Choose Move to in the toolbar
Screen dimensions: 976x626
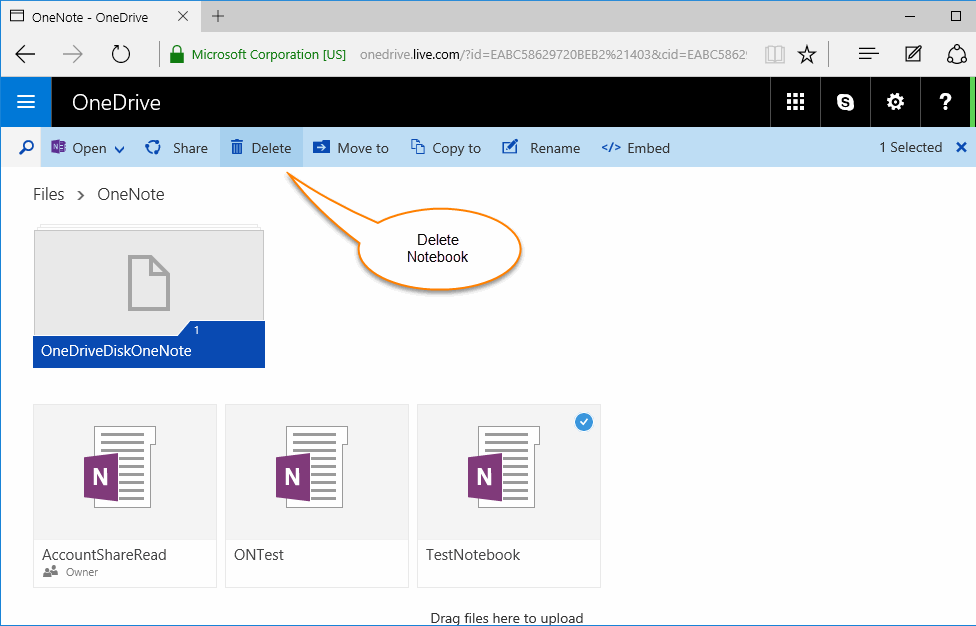coord(350,147)
